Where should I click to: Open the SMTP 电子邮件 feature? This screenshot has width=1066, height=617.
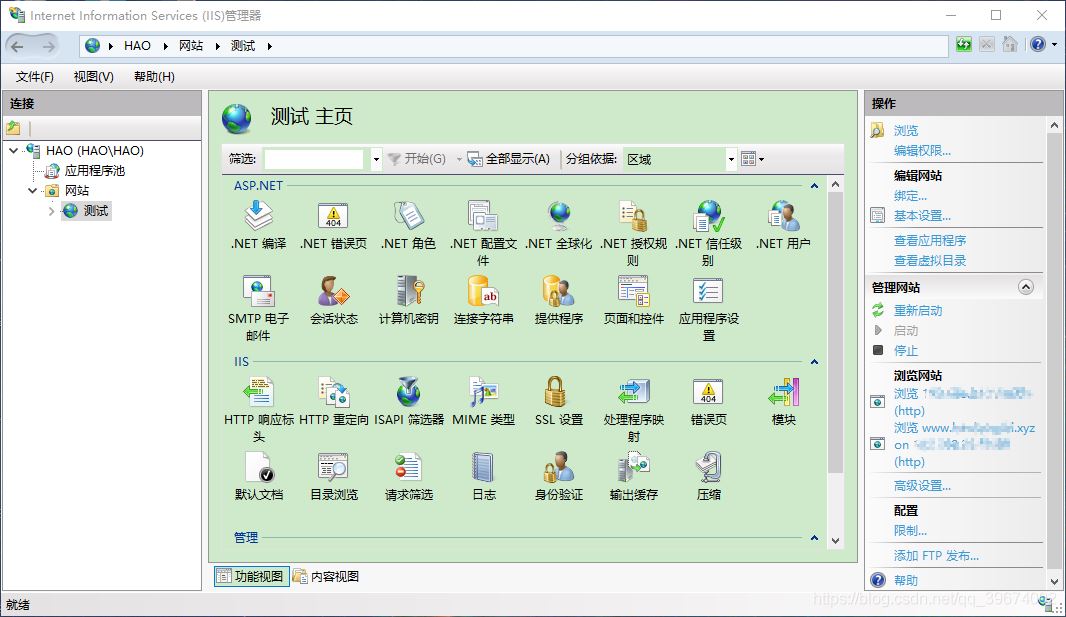point(258,308)
